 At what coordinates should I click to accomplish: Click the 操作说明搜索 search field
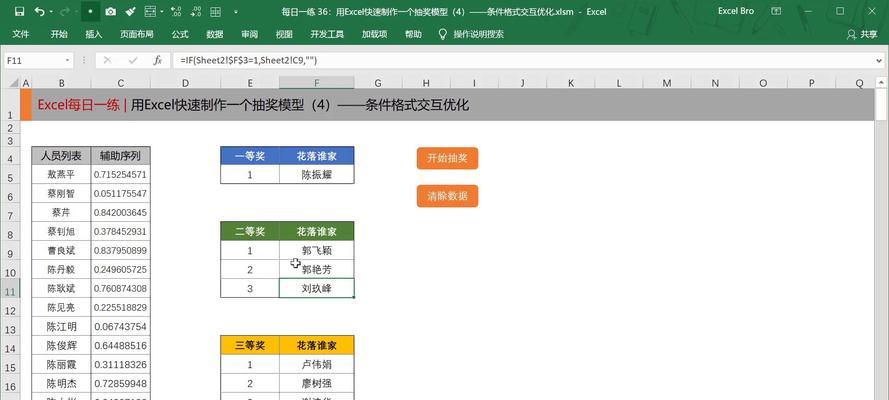tap(479, 34)
